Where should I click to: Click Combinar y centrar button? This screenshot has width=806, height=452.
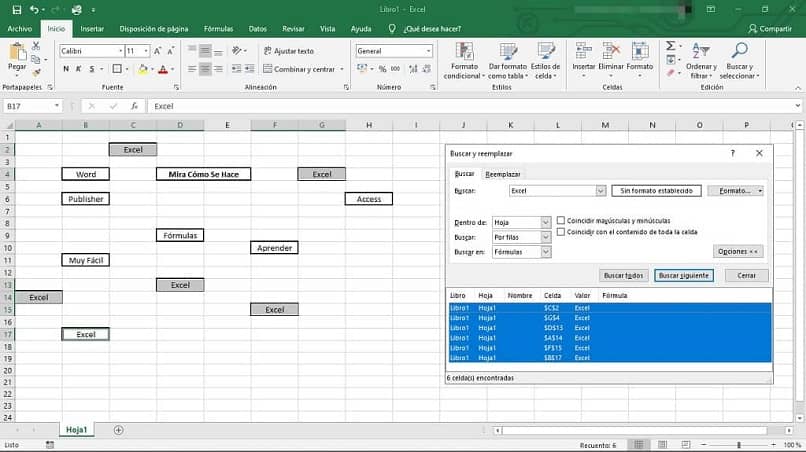pos(299,69)
